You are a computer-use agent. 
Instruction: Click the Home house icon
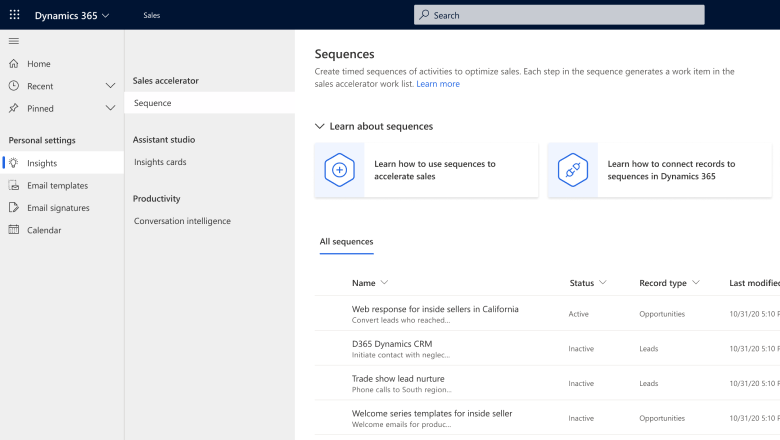click(x=14, y=64)
